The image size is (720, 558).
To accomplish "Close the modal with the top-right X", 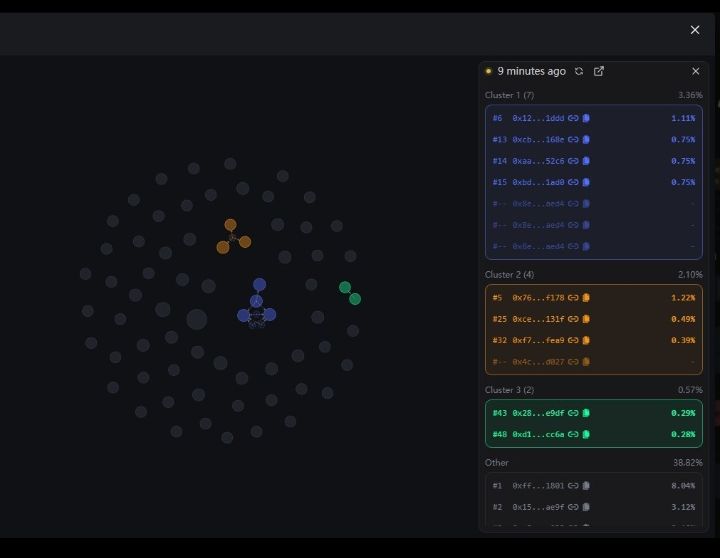I will [x=695, y=30].
